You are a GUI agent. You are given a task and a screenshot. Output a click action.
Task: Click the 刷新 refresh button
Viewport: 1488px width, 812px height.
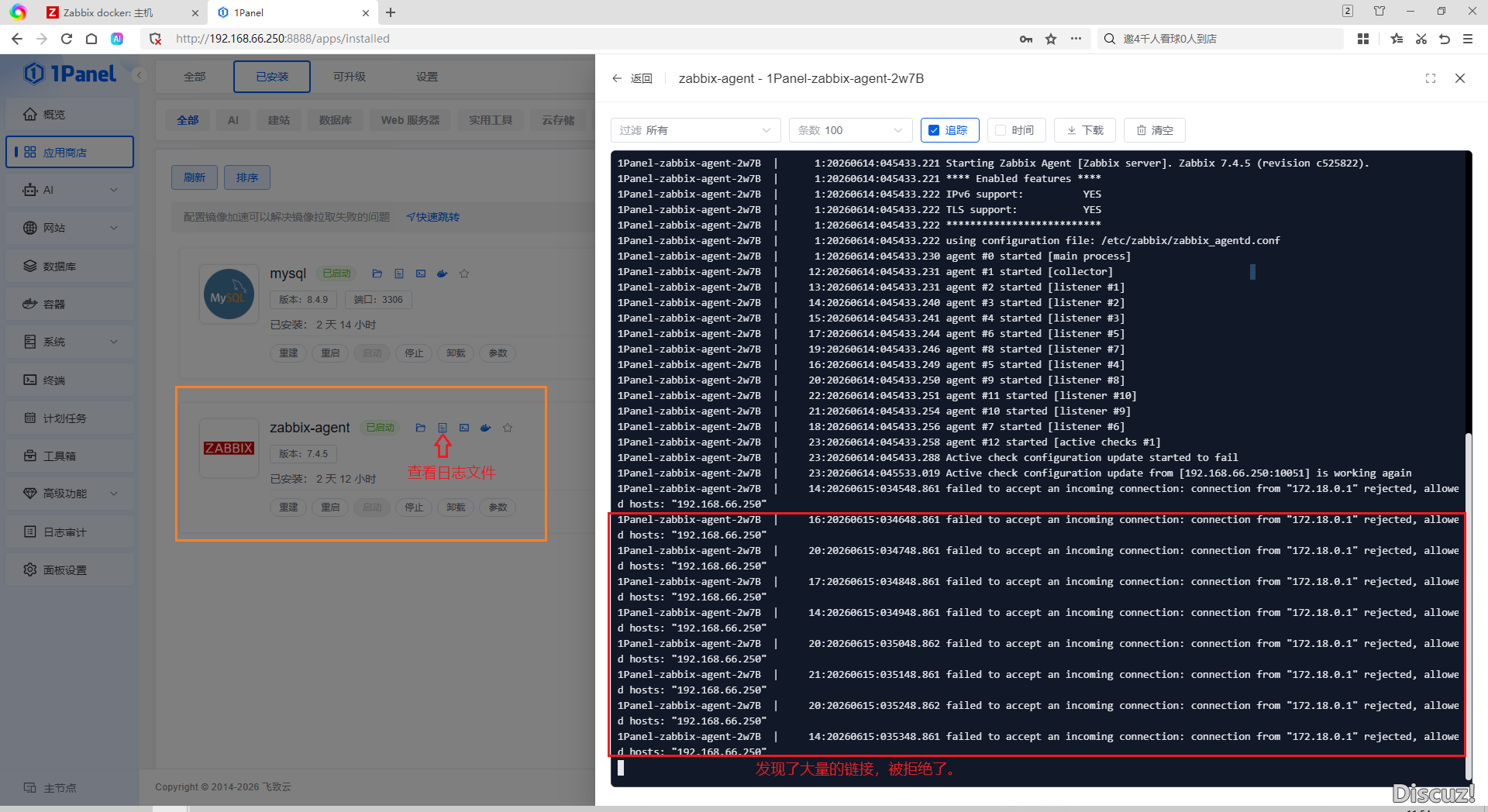(x=195, y=177)
